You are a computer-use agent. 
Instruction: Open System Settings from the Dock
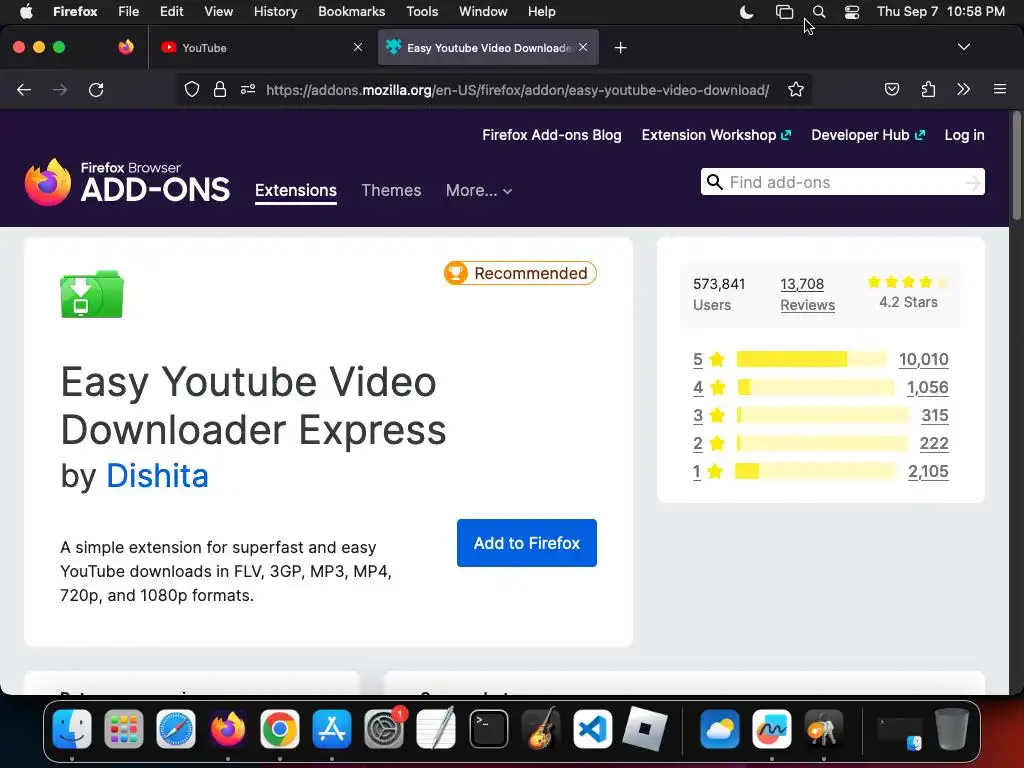click(x=384, y=729)
